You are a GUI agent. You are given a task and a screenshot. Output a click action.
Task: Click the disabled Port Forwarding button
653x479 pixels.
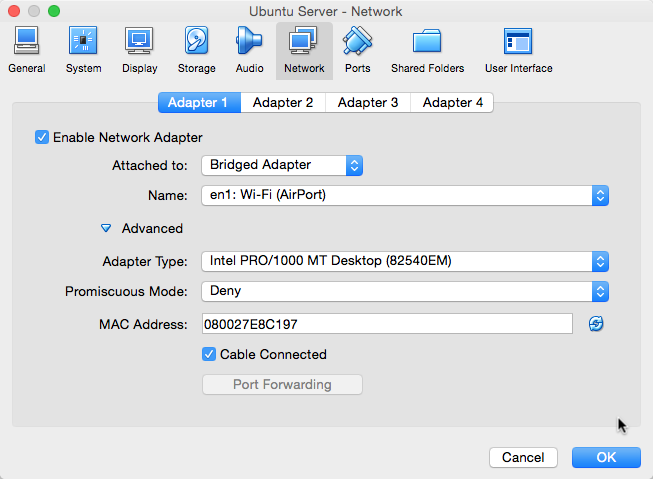click(x=282, y=384)
